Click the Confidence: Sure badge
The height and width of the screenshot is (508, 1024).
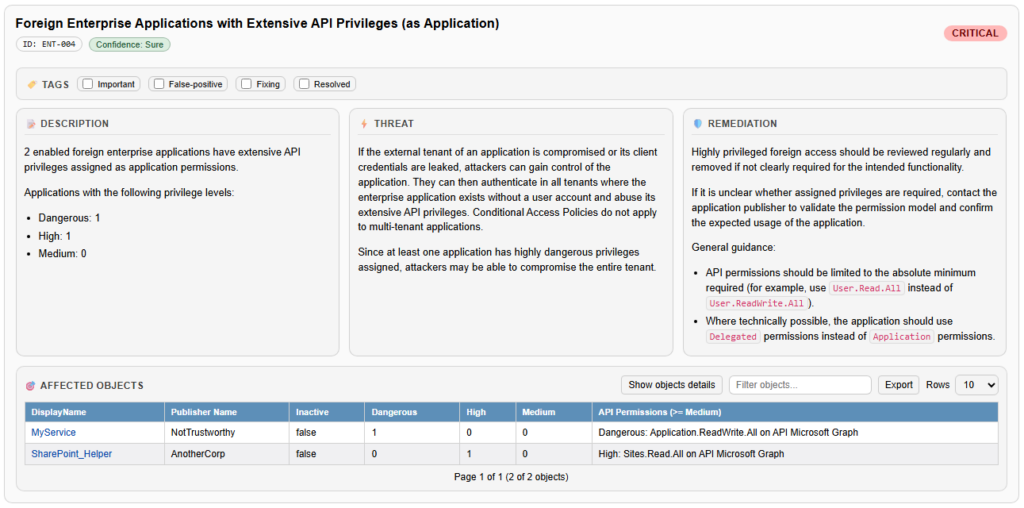129,44
